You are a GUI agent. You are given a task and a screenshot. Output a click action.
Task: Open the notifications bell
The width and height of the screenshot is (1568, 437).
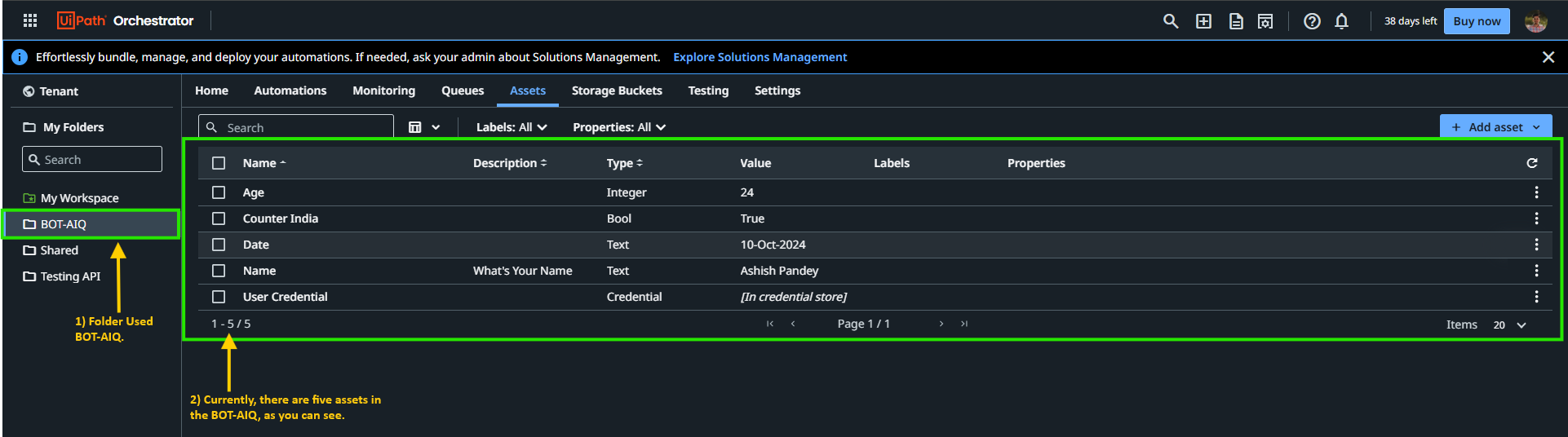pyautogui.click(x=1342, y=21)
